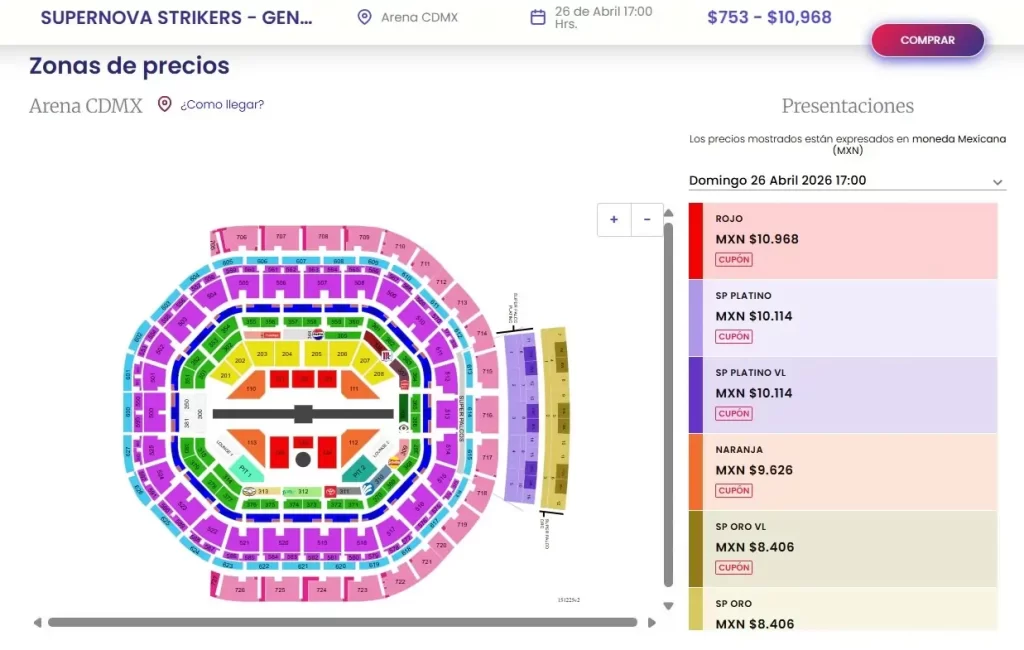Select the SUPERNOVA STRIKERS event title
This screenshot has width=1024, height=650.
pos(176,16)
